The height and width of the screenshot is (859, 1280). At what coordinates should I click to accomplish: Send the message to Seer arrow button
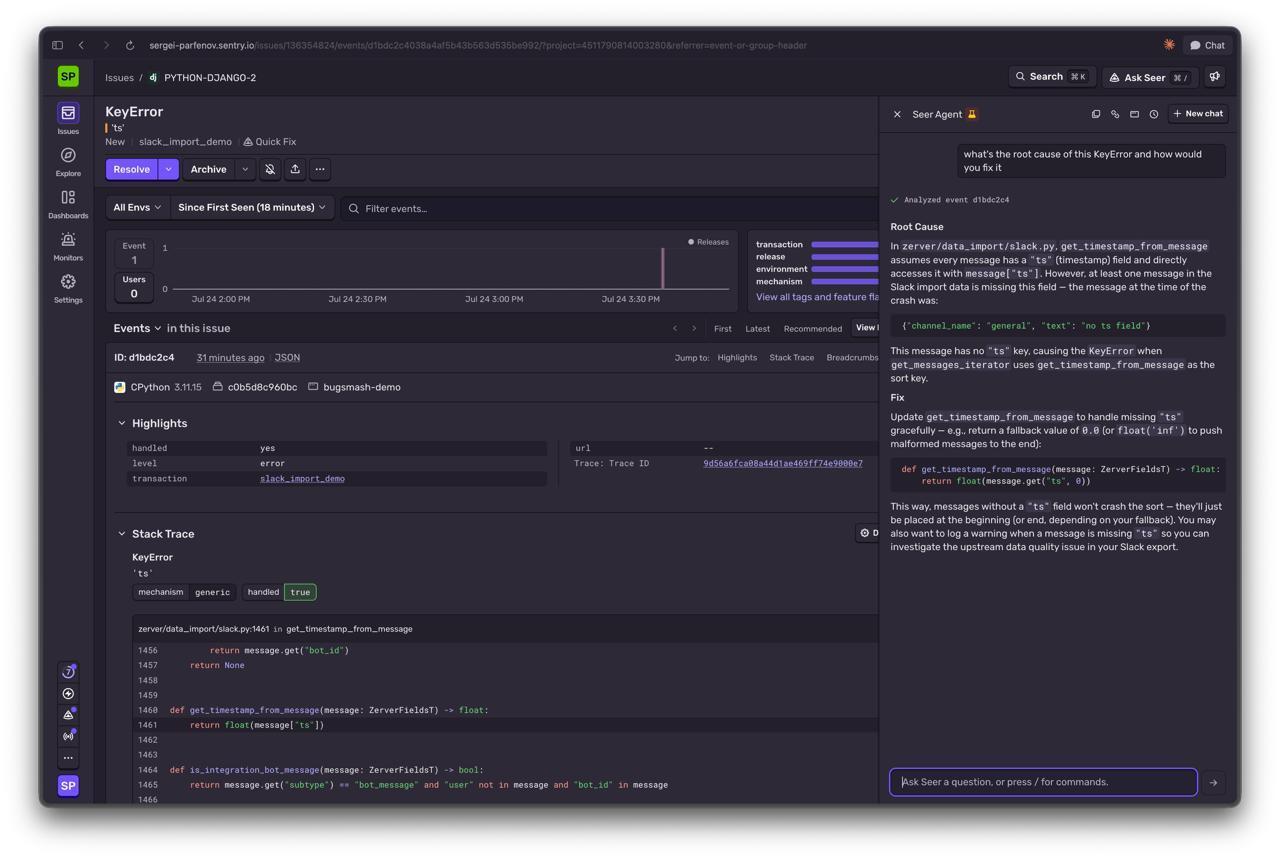click(1214, 783)
